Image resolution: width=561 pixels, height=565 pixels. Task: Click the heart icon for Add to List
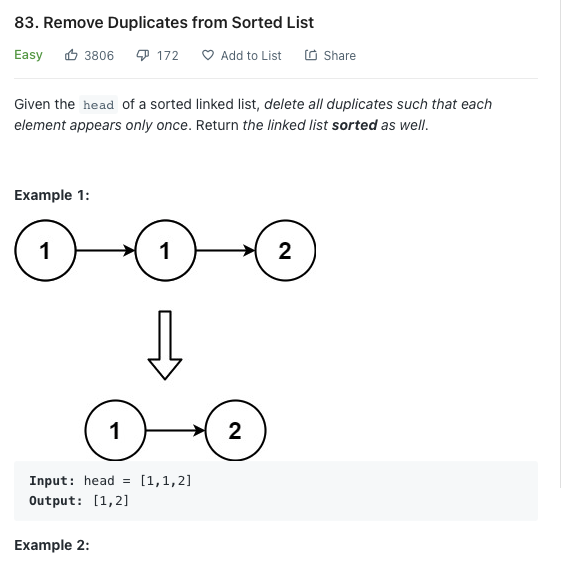(x=208, y=55)
